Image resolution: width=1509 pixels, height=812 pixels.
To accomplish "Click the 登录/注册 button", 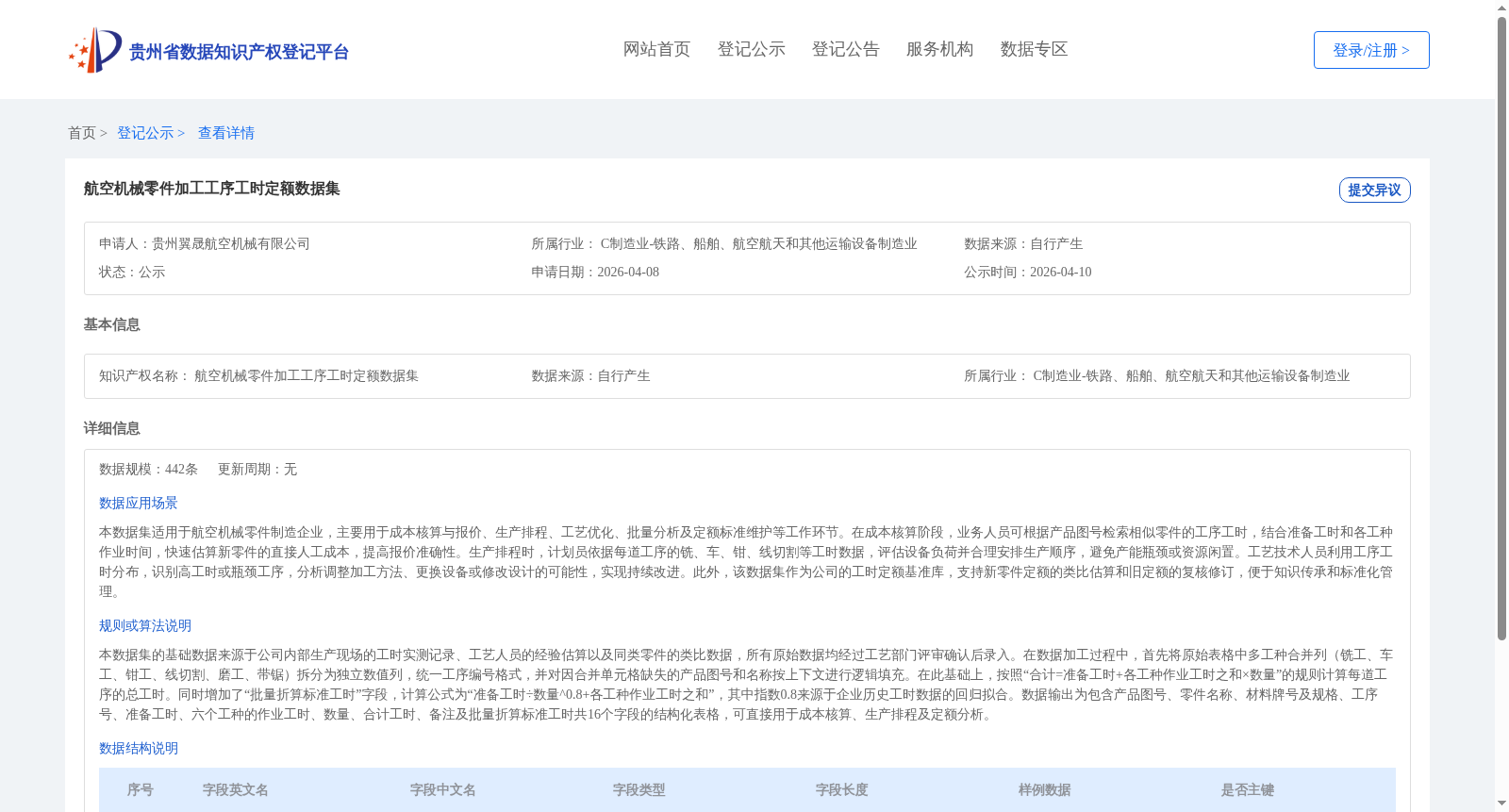I will pyautogui.click(x=1371, y=50).
